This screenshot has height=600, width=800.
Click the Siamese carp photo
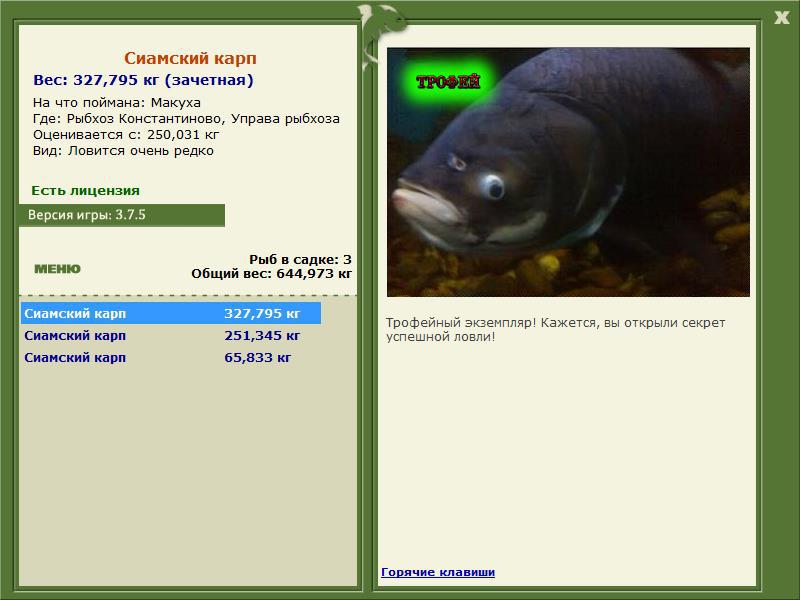(x=568, y=172)
